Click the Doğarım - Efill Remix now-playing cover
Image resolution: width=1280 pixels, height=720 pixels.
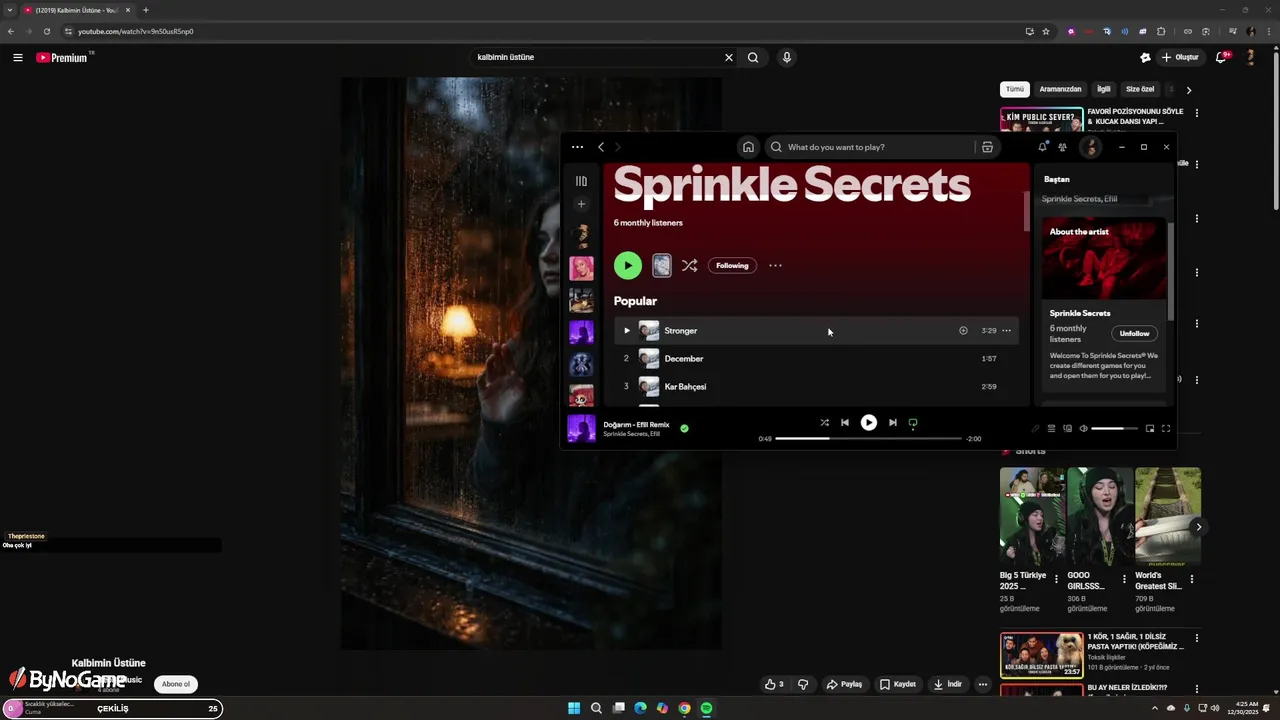[x=581, y=428]
